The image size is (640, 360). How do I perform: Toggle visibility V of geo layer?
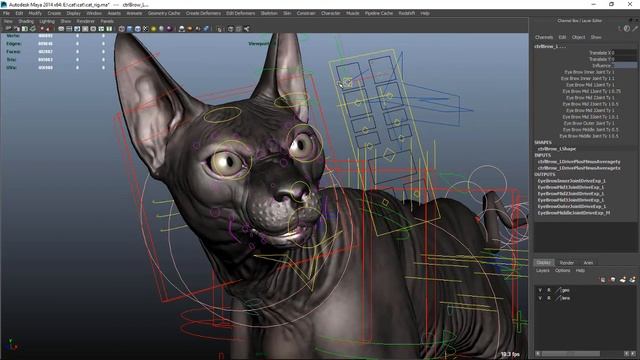[x=540, y=290]
